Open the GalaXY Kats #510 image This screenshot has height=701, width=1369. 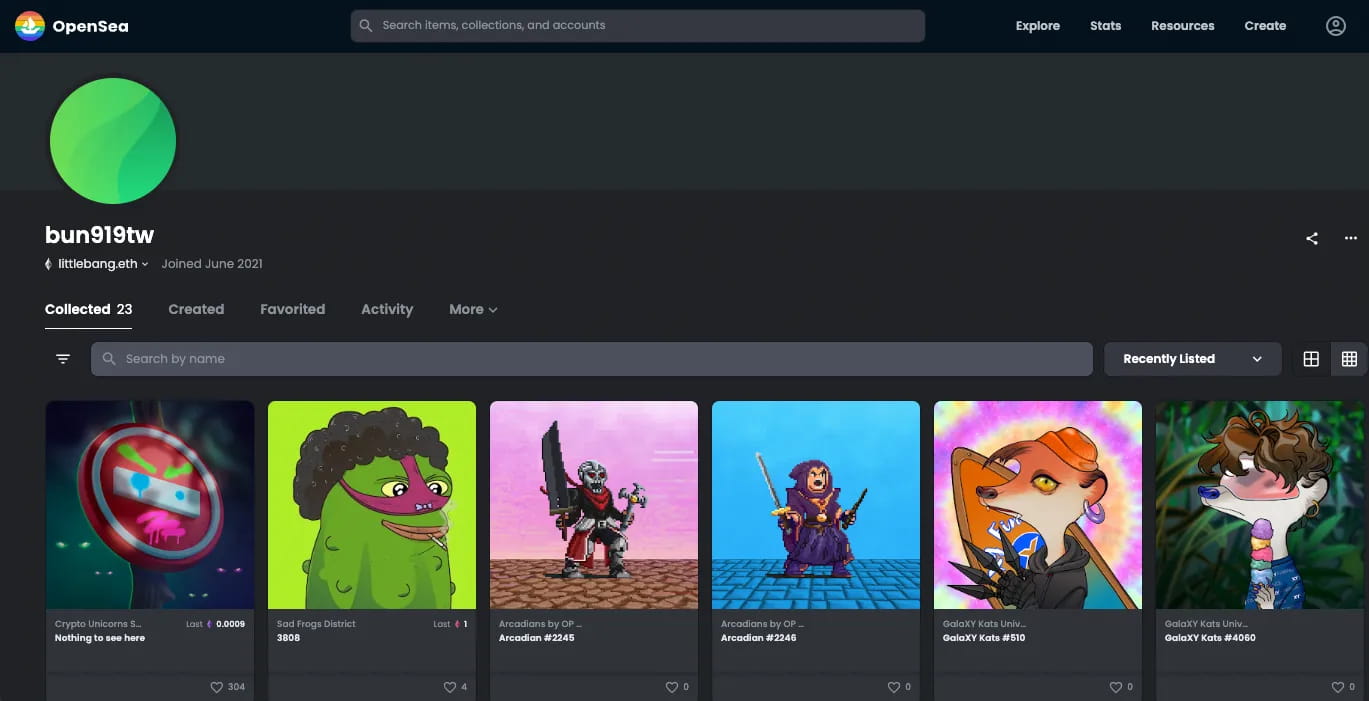(x=1038, y=505)
